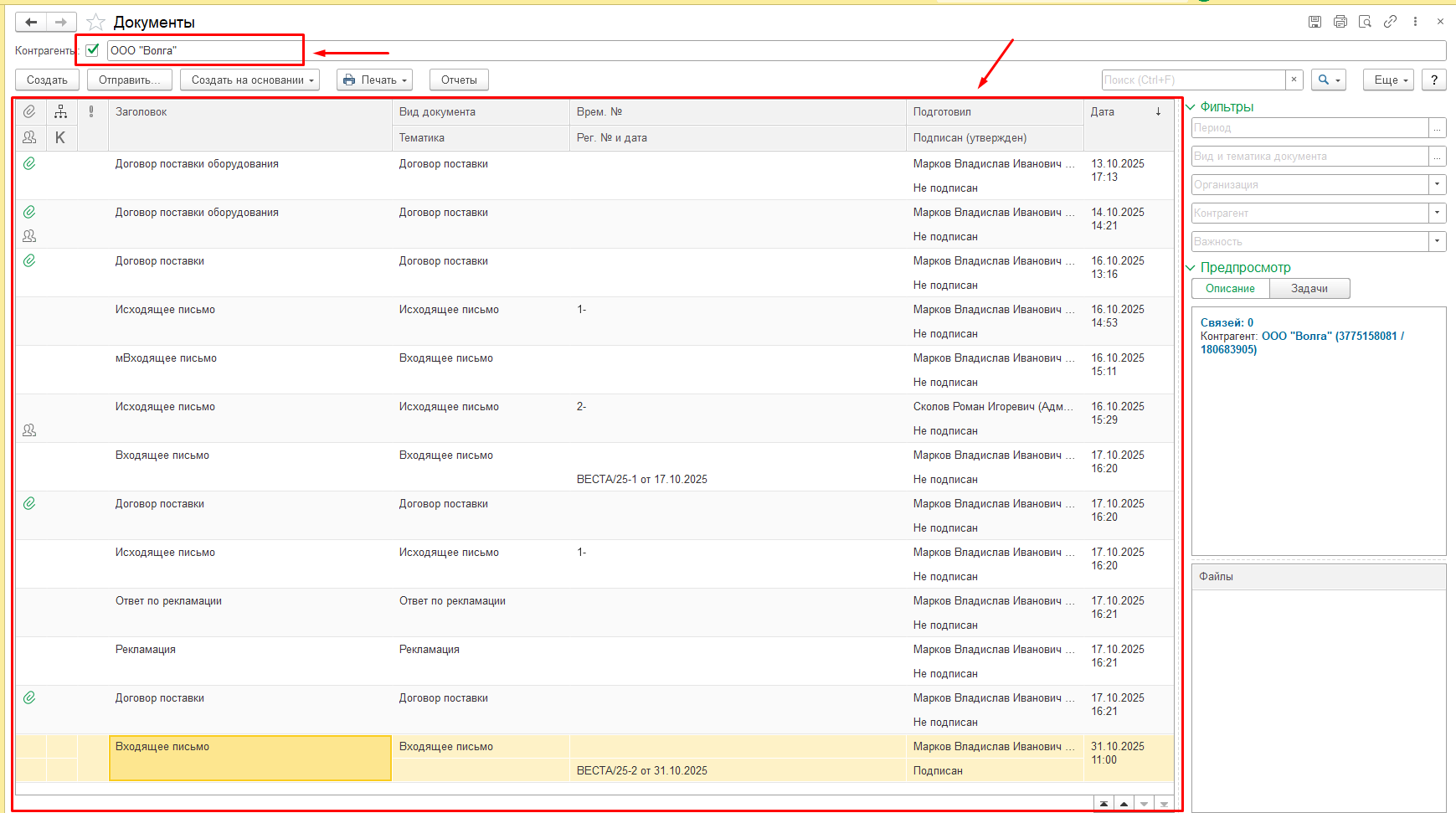Jump to the list end with the barred down arrow

pyautogui.click(x=1164, y=804)
